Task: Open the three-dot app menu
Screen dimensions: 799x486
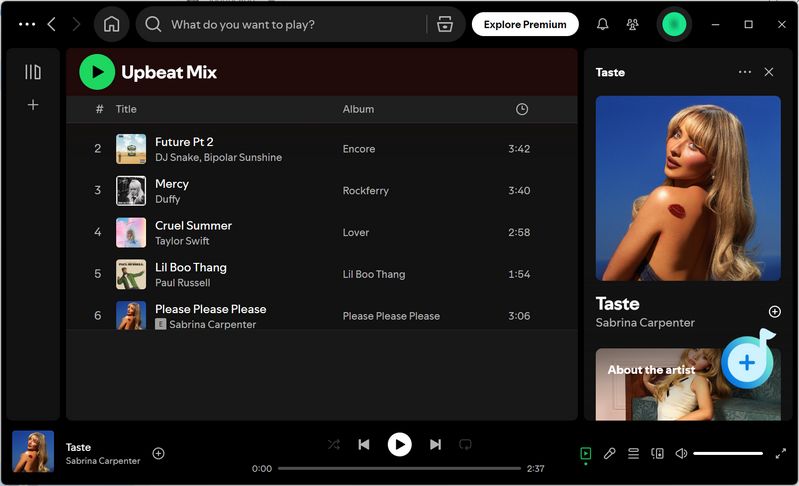Action: click(27, 24)
